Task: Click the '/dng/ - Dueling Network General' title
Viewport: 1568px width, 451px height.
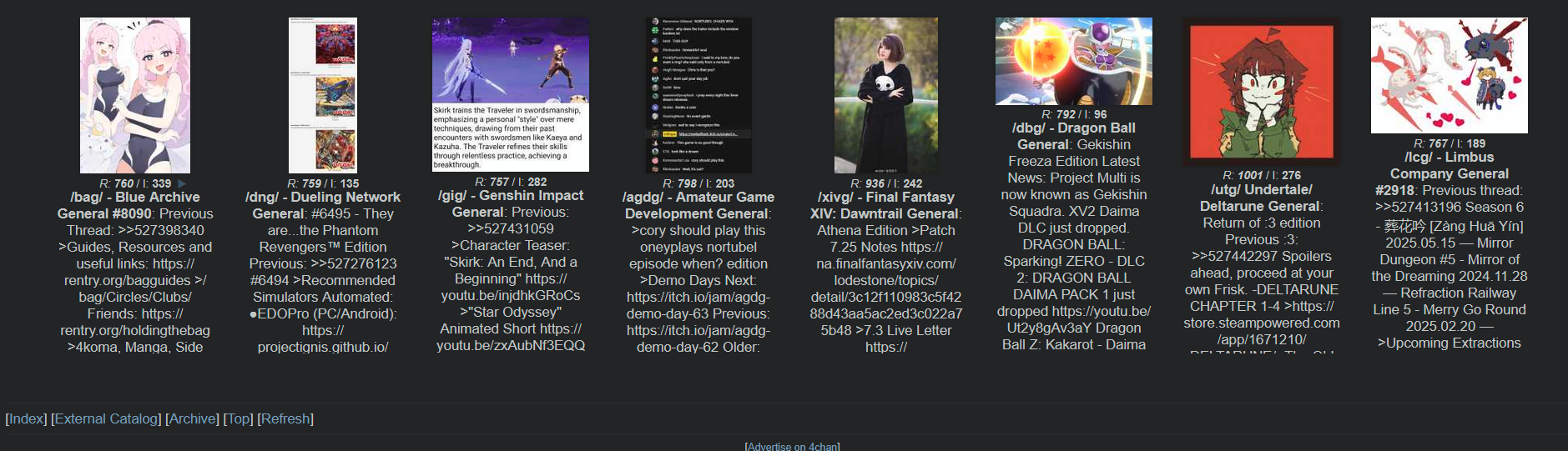Action: pyautogui.click(x=323, y=205)
